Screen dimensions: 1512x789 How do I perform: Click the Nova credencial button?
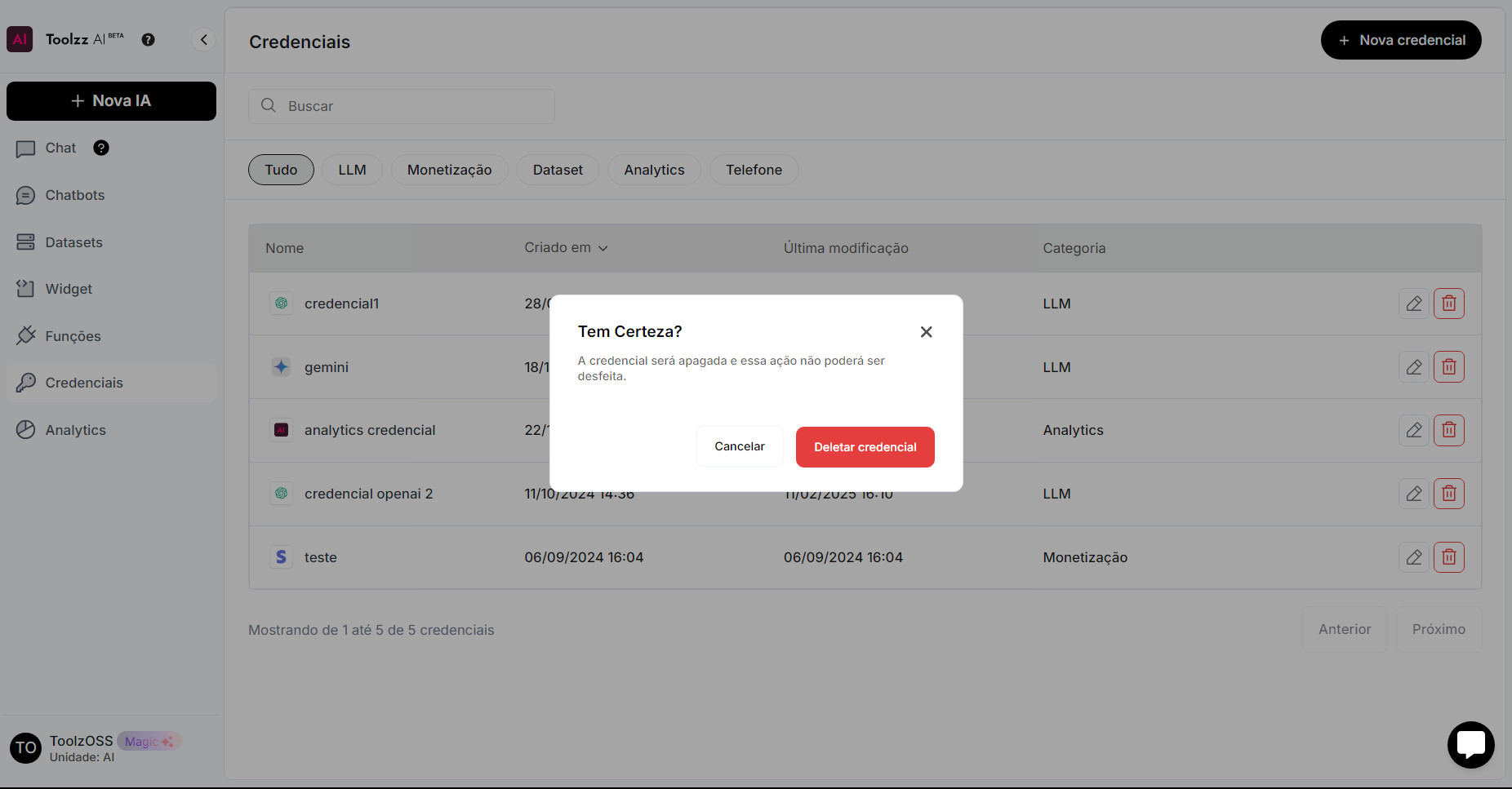(x=1401, y=40)
